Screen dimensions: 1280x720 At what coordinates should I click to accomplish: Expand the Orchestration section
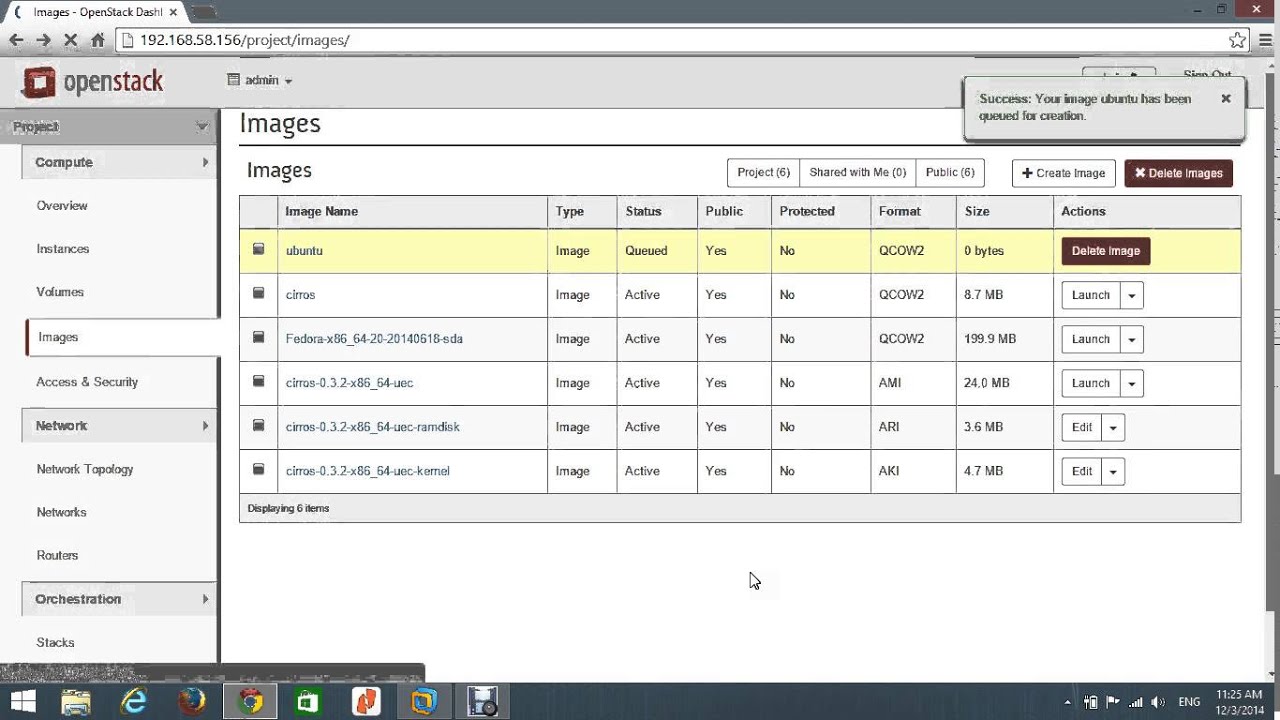click(118, 599)
